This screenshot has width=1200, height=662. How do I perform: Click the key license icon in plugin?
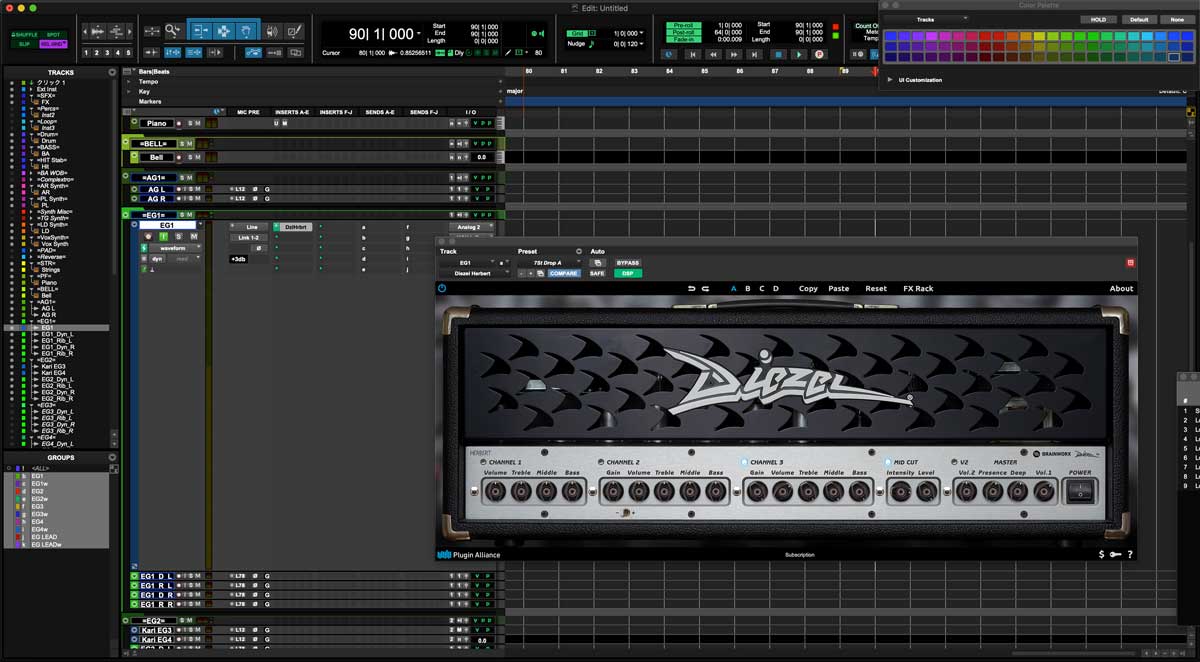coord(1115,554)
